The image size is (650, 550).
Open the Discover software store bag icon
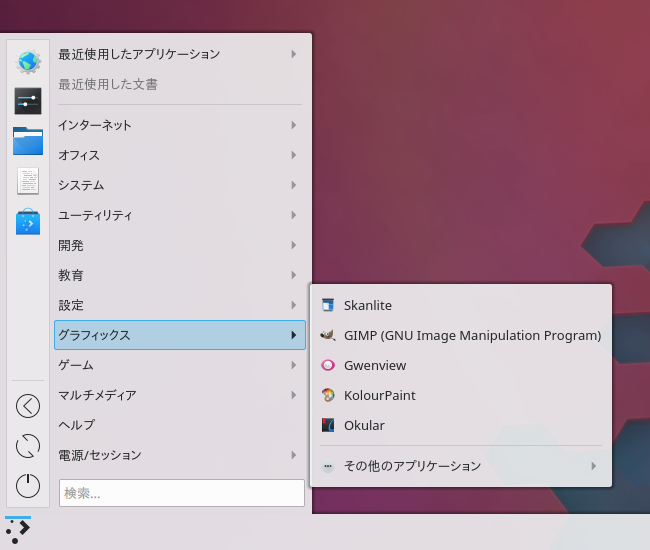(x=28, y=221)
